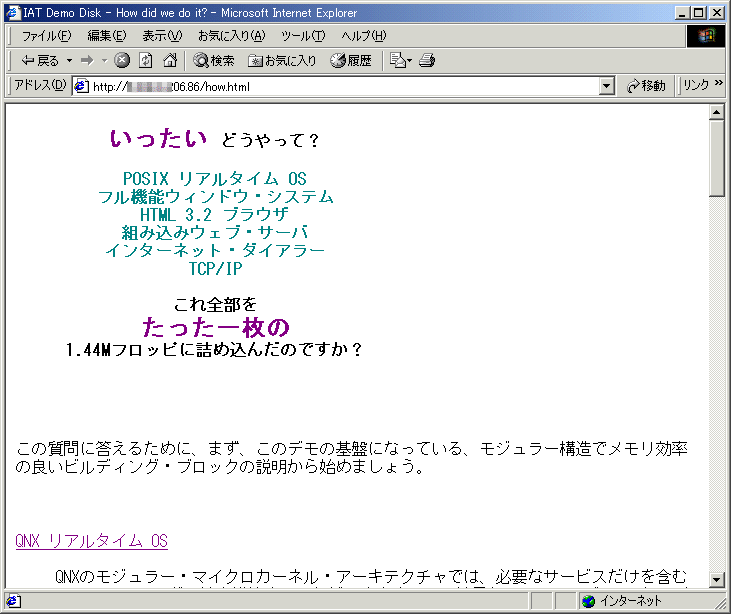Expand the Links (リンク) toolbar chevron
The width and height of the screenshot is (731, 614).
(718, 83)
